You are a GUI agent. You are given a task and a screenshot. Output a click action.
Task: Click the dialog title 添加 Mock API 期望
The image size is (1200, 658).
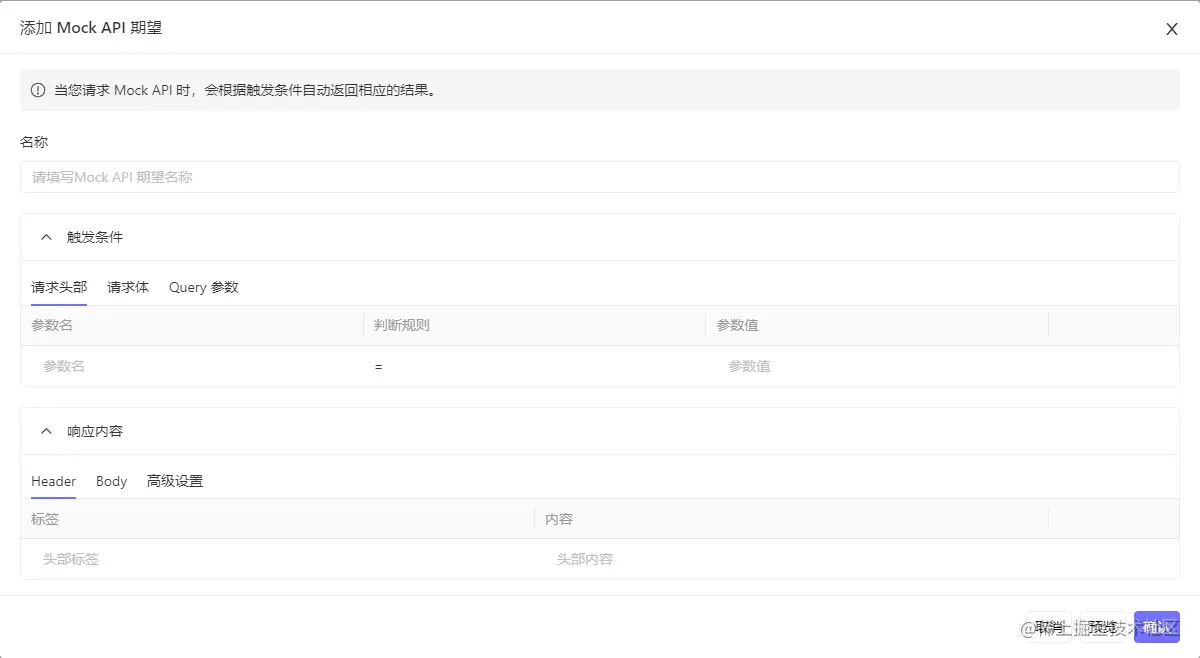[91, 28]
